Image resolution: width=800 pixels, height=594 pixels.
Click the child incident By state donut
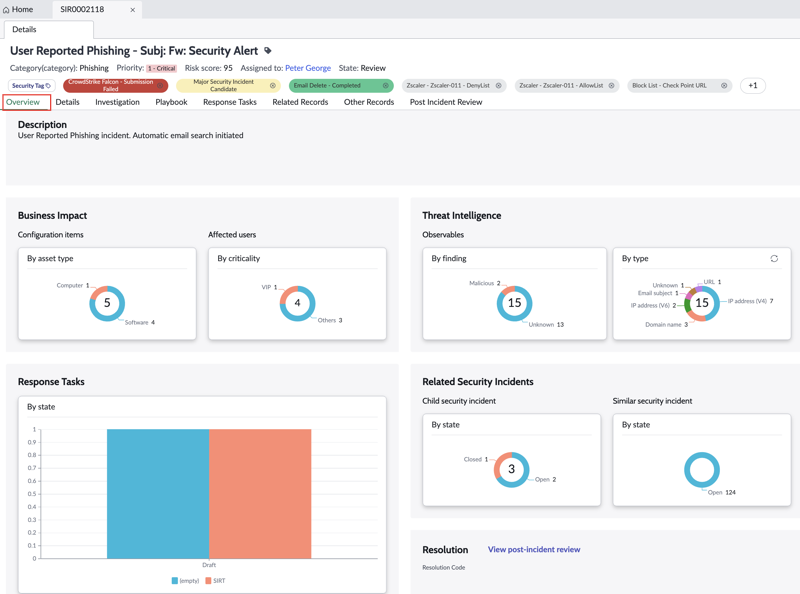click(511, 469)
